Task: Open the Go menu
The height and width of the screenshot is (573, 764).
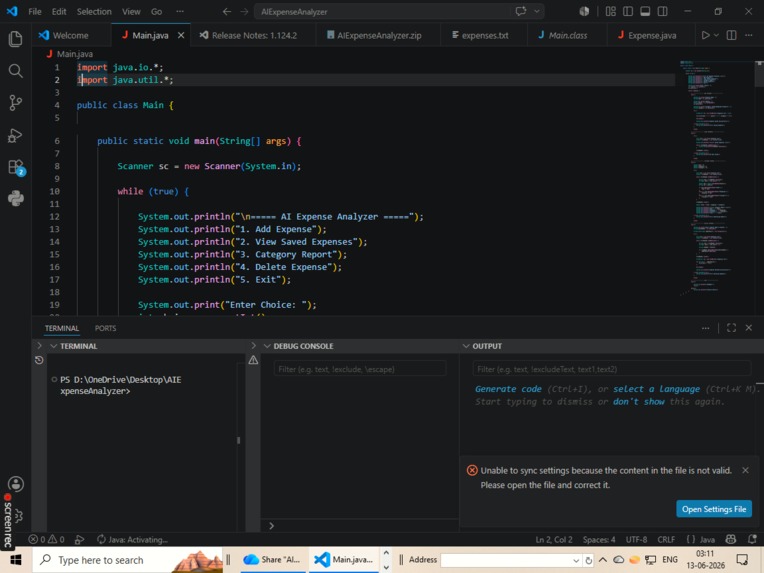Action: point(156,11)
